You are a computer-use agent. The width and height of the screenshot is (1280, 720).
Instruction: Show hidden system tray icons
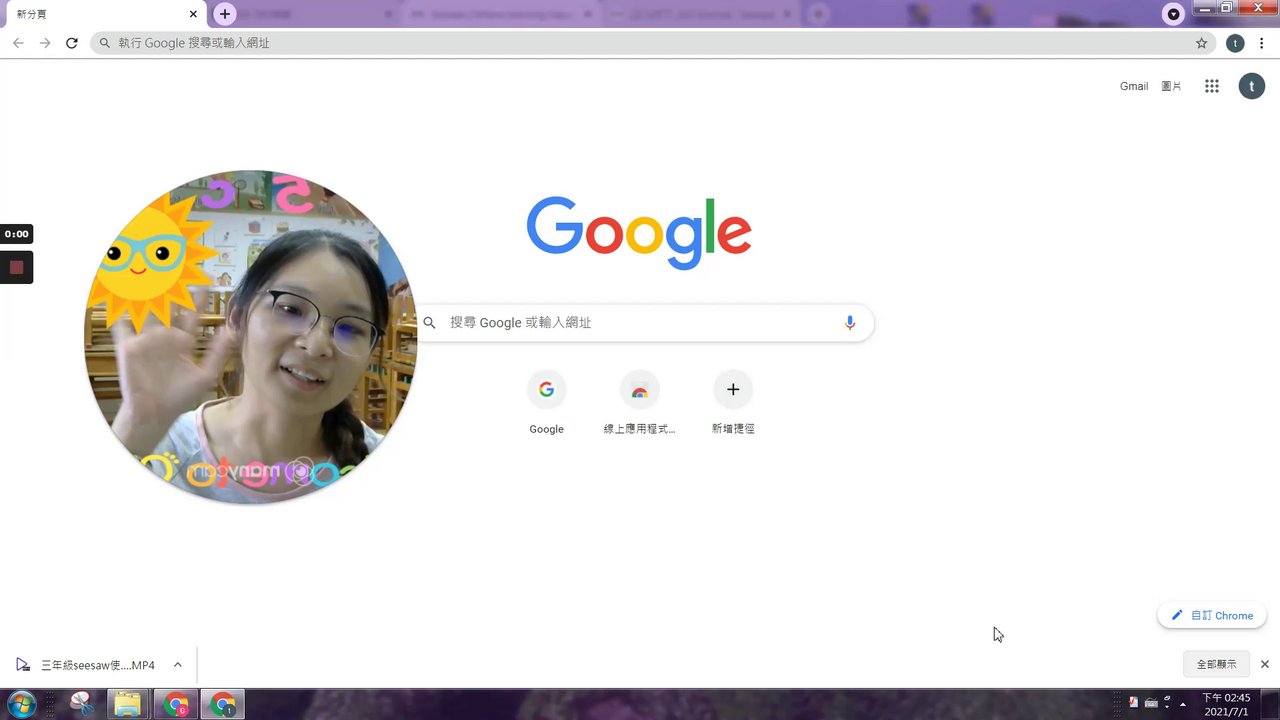[1184, 704]
